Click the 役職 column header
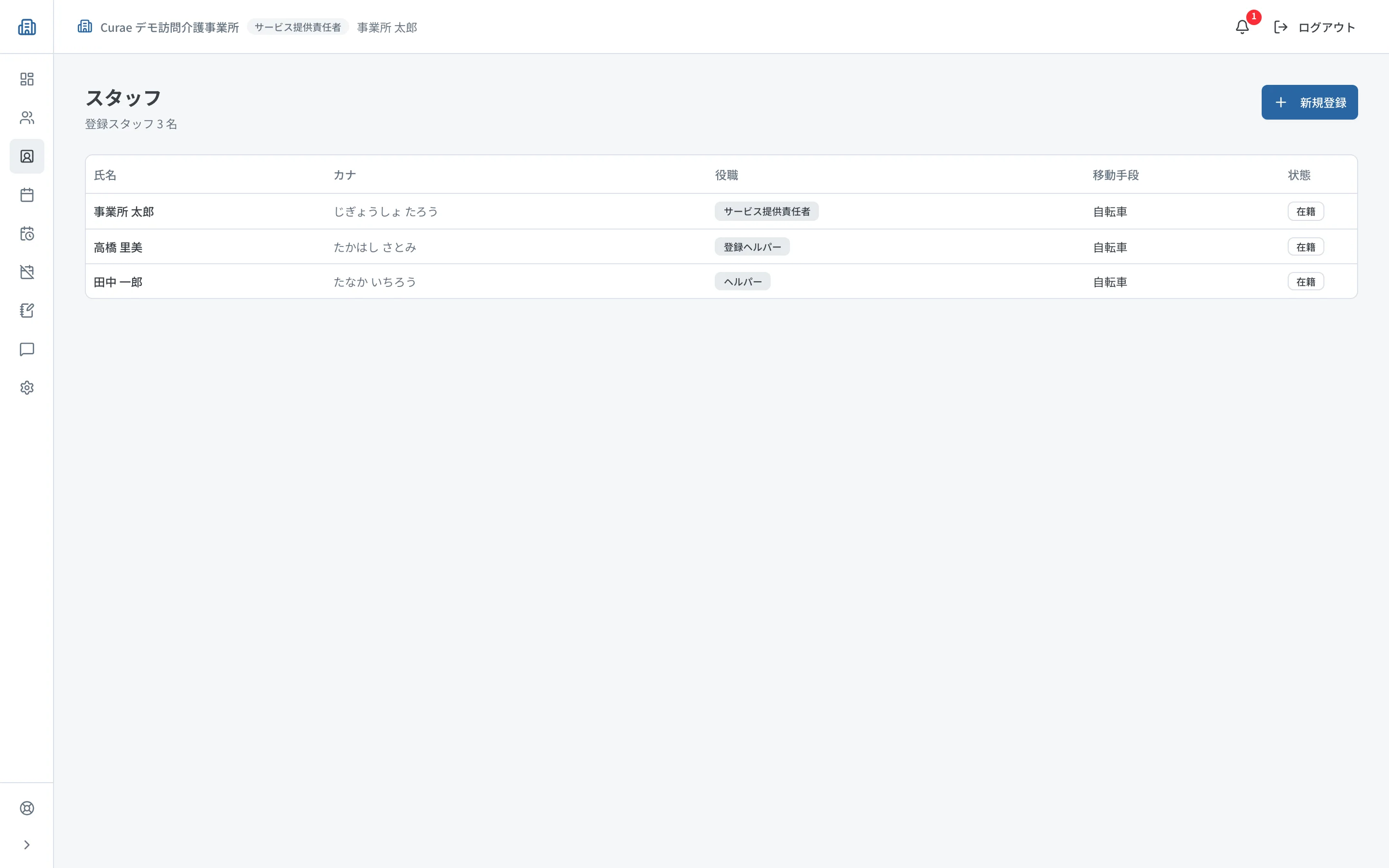The width and height of the screenshot is (1389, 868). (726, 175)
